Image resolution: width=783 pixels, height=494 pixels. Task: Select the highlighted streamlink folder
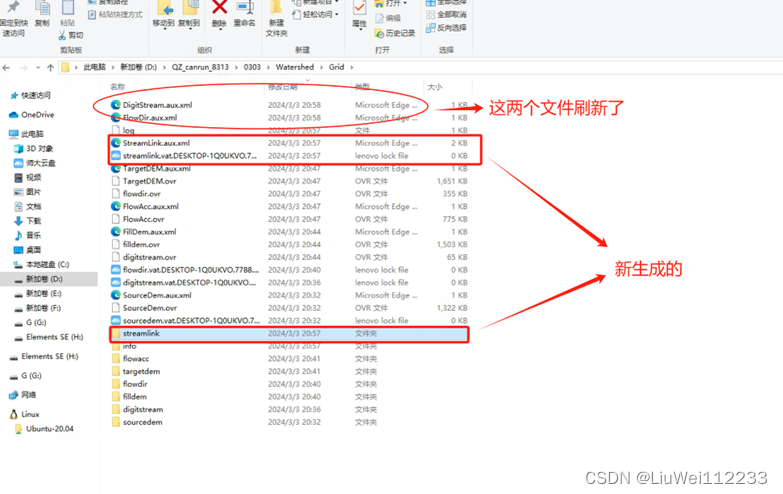(x=289, y=334)
